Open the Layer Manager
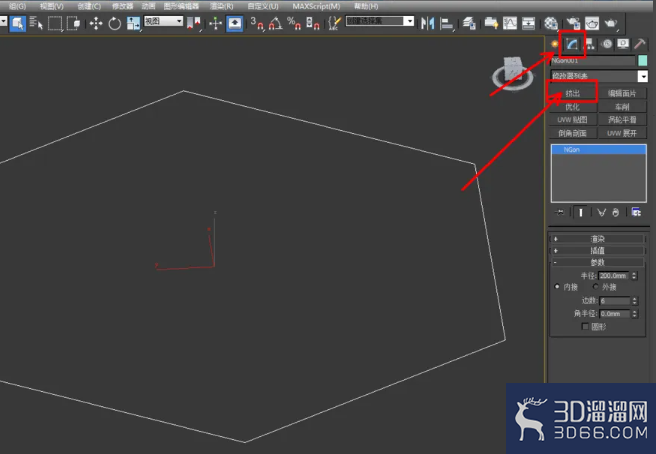Viewport: 656px width, 454px height. point(469,23)
